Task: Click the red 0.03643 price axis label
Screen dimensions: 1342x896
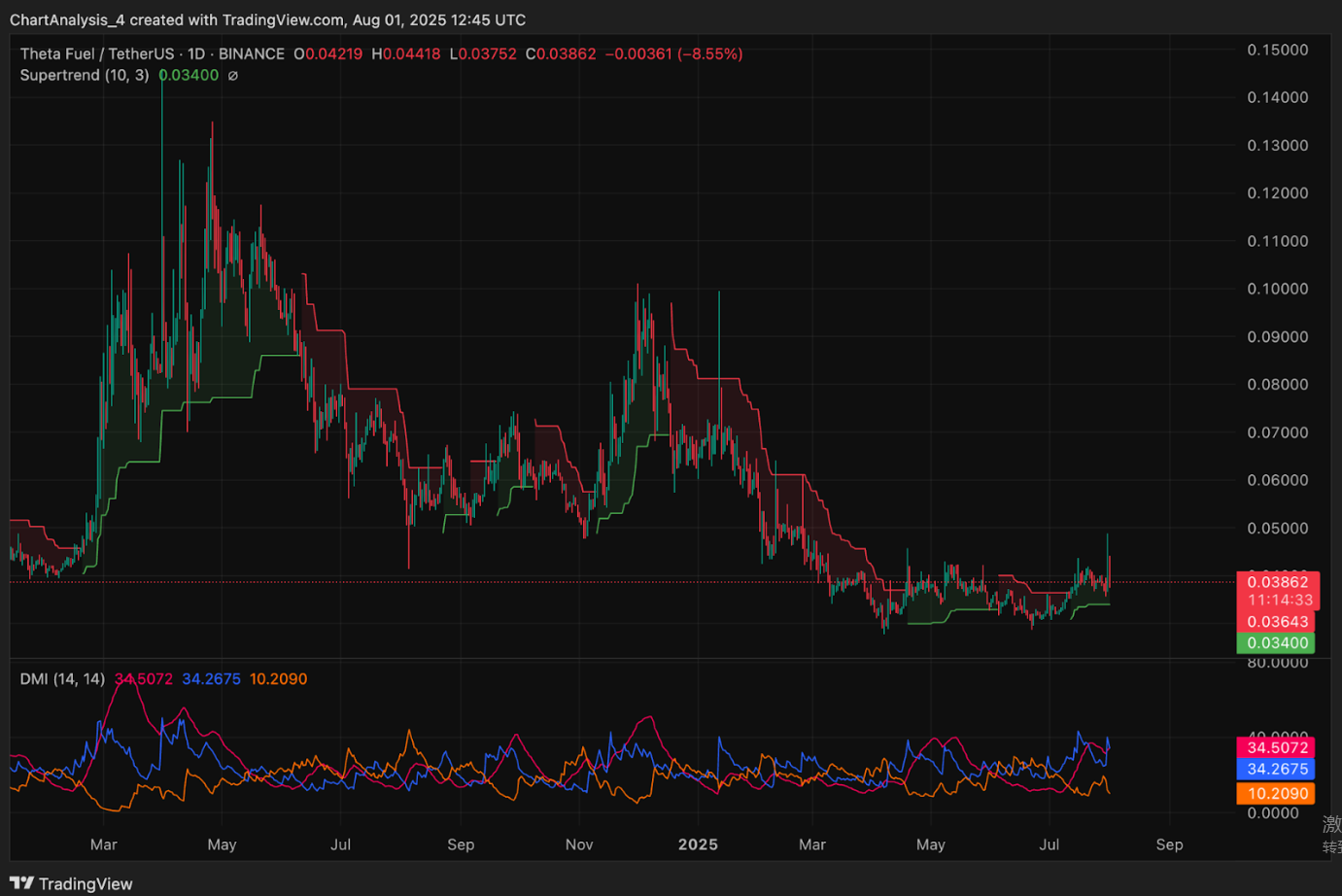Action: 1277,622
